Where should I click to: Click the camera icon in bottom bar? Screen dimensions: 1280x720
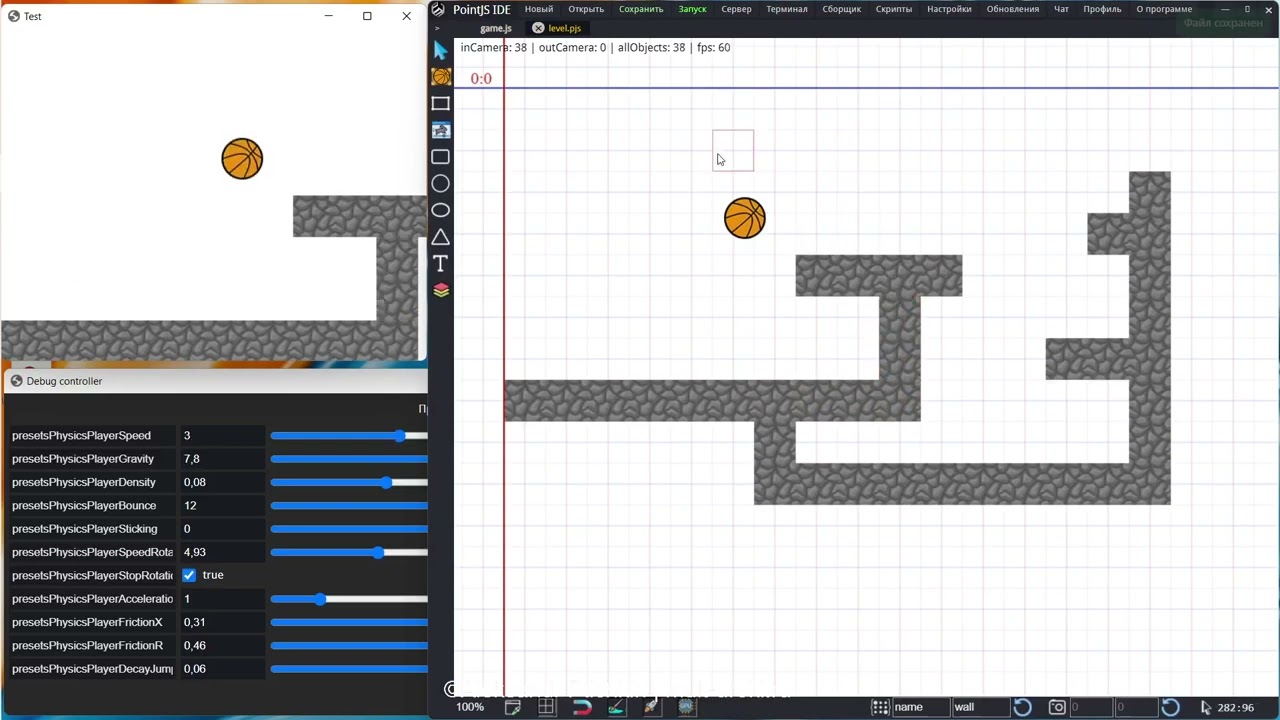1057,707
